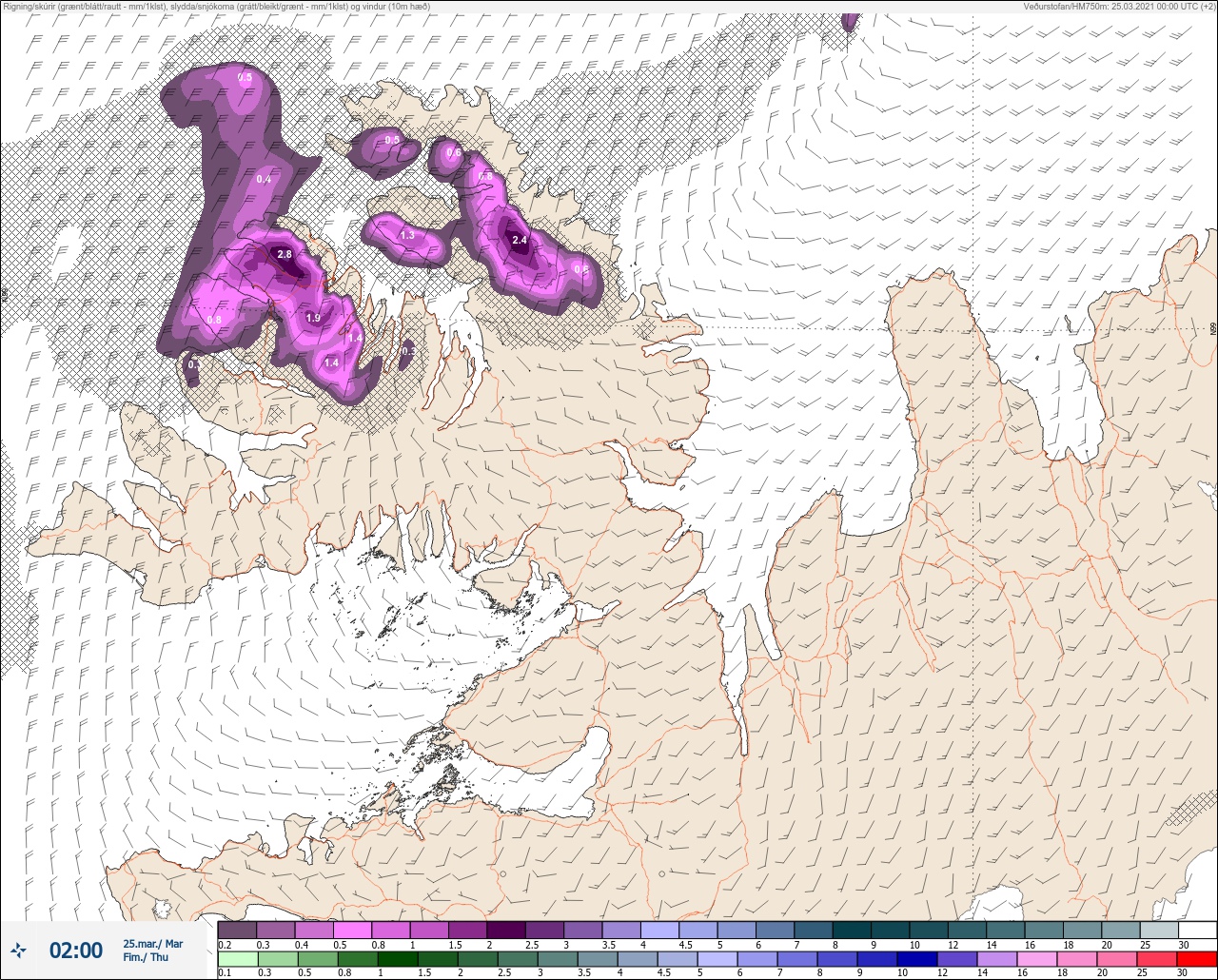Click the '0.2' label under the upper legend
The width and height of the screenshot is (1218, 980).
[225, 945]
